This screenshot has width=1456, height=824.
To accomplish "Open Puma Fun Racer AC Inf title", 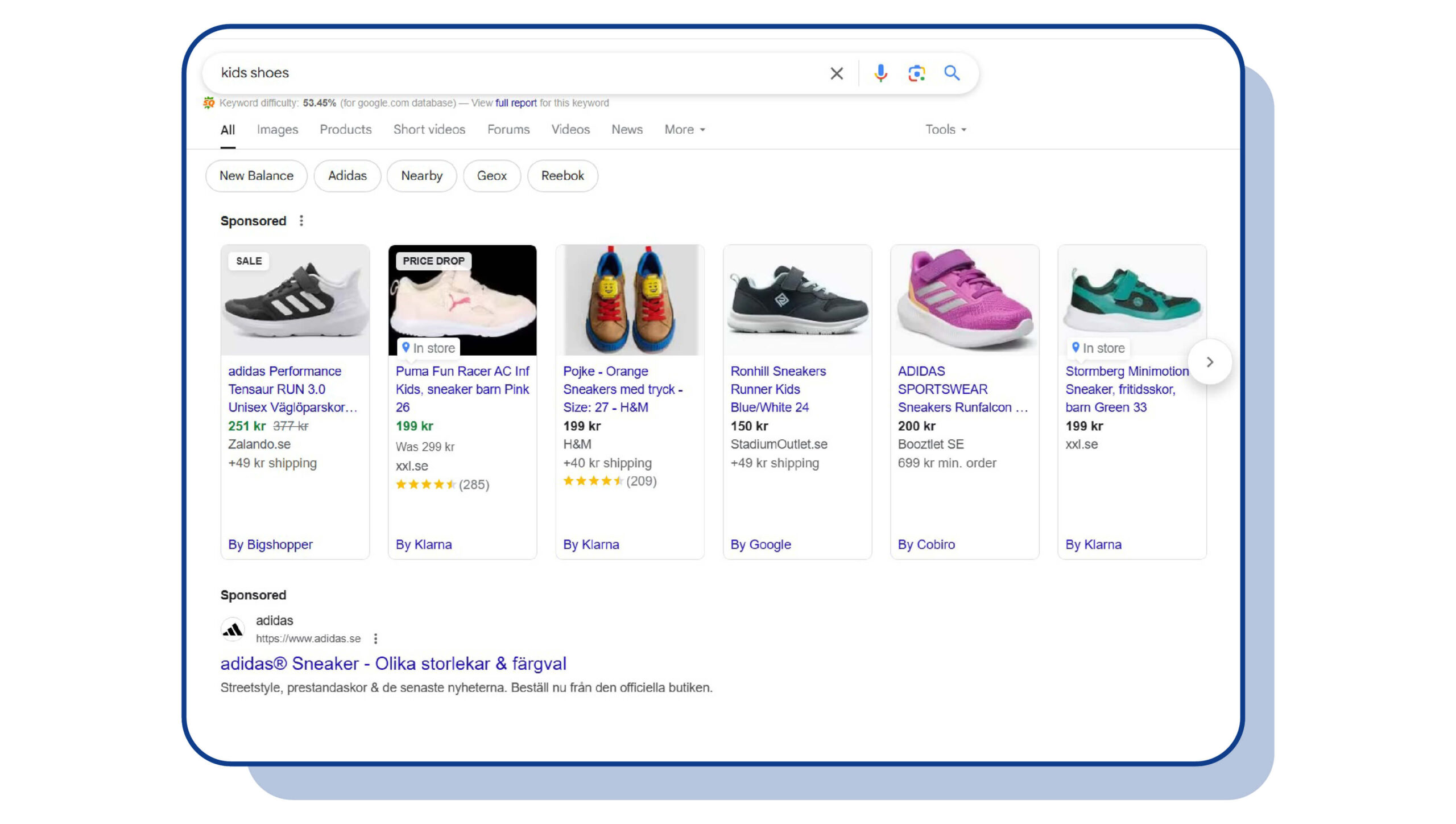I will pos(462,389).
